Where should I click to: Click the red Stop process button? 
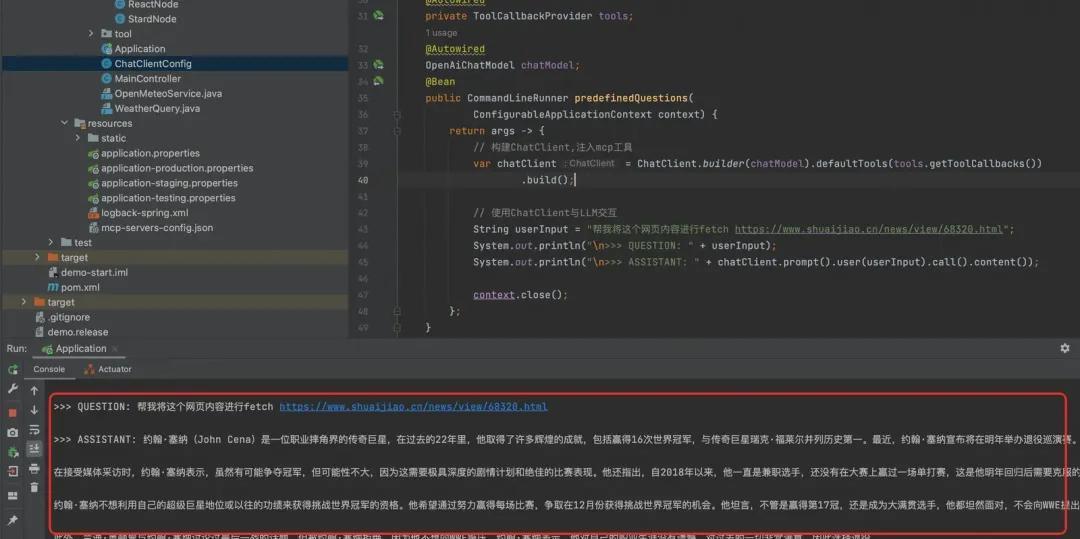(x=13, y=412)
